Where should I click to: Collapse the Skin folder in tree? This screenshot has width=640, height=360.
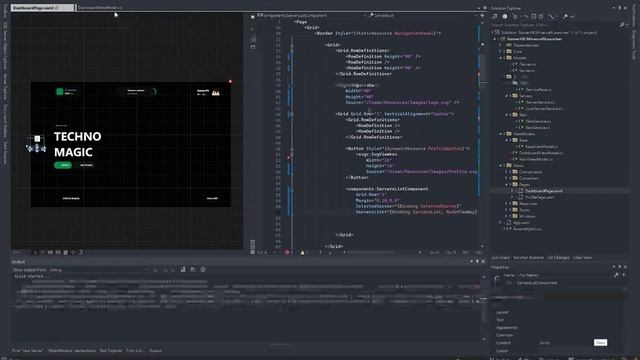506,115
